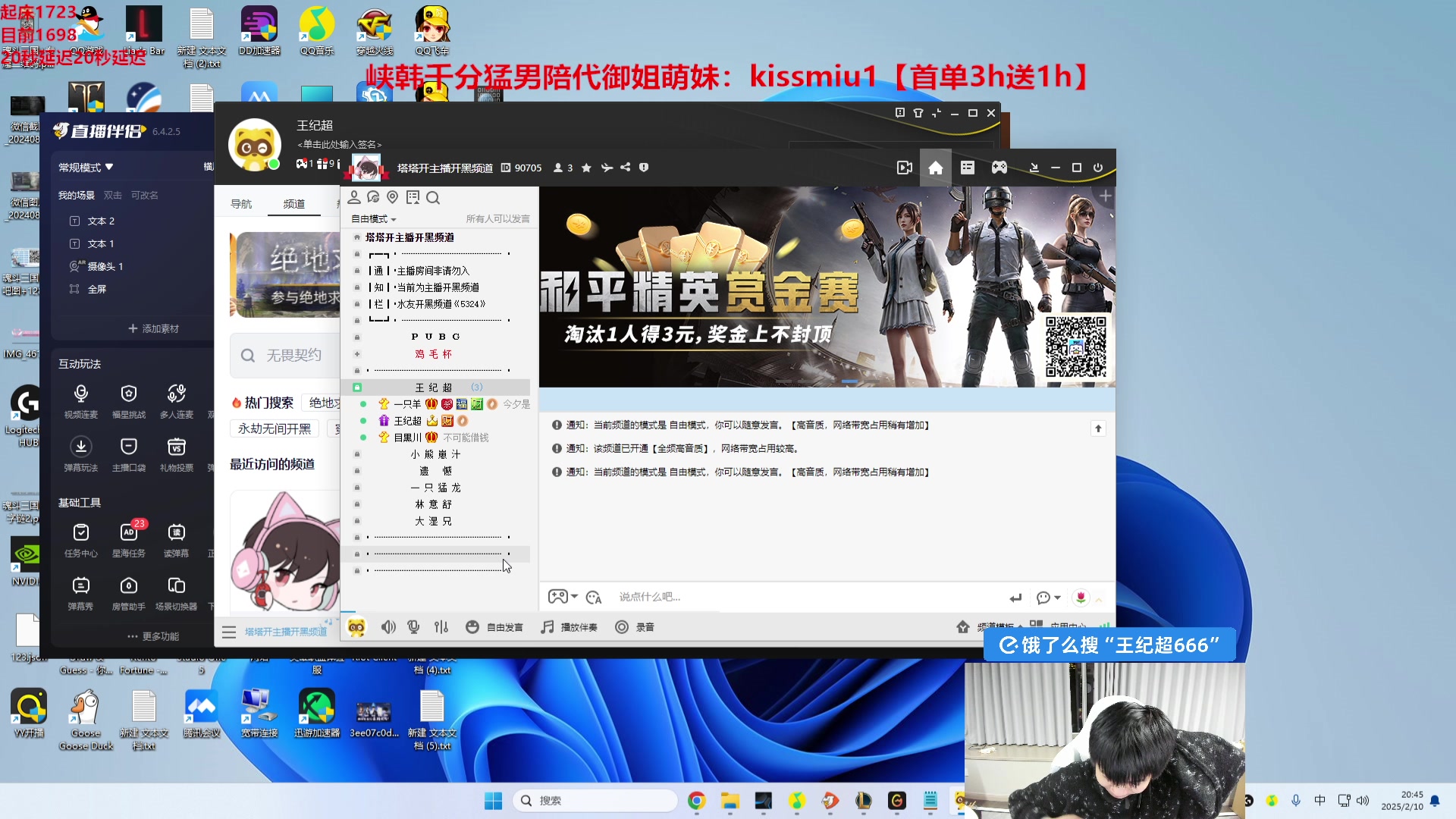Image resolution: width=1456 pixels, height=819 pixels.
Task: Click 添加素材 add source button
Action: (x=153, y=329)
